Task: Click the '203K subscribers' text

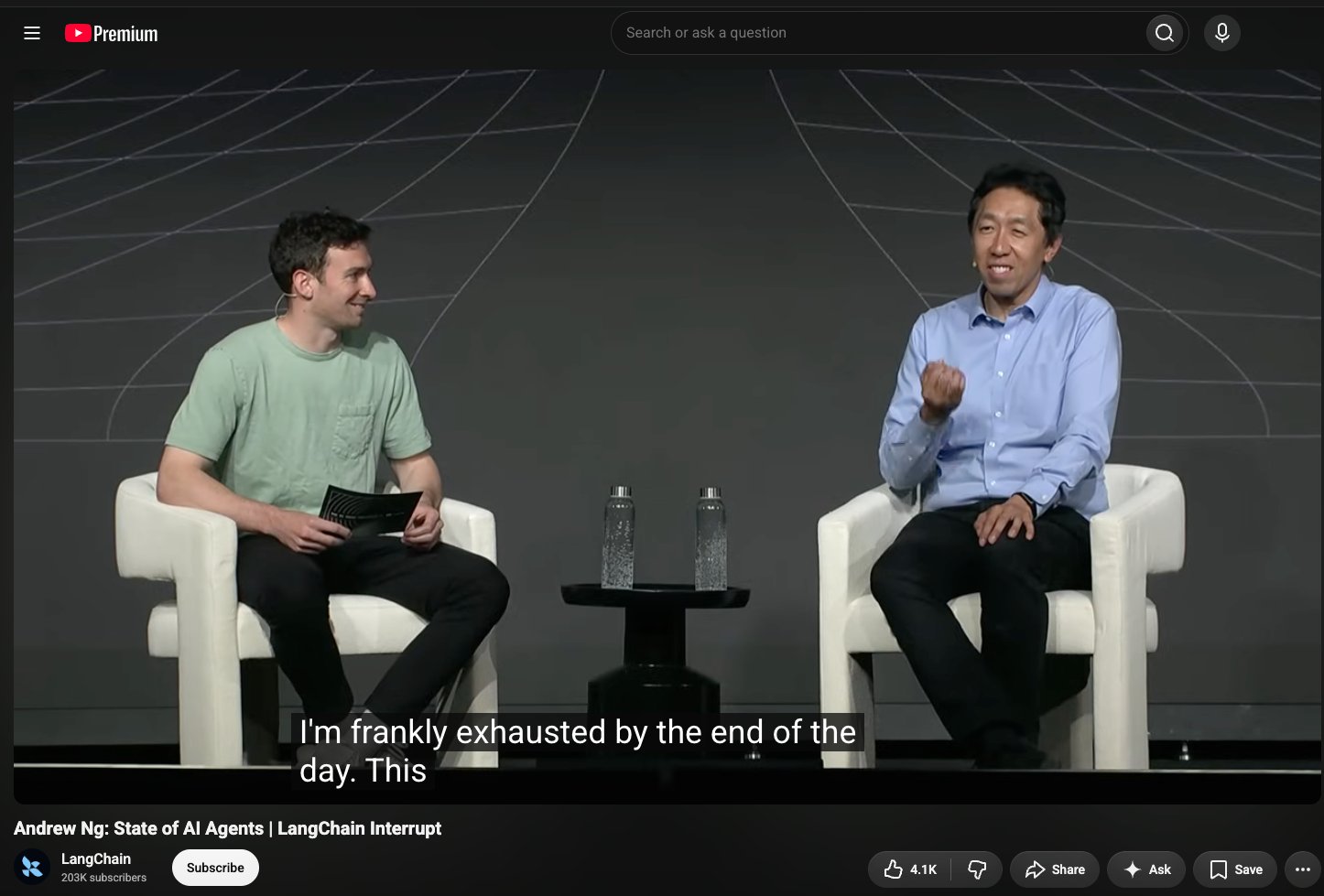Action: (x=103, y=878)
